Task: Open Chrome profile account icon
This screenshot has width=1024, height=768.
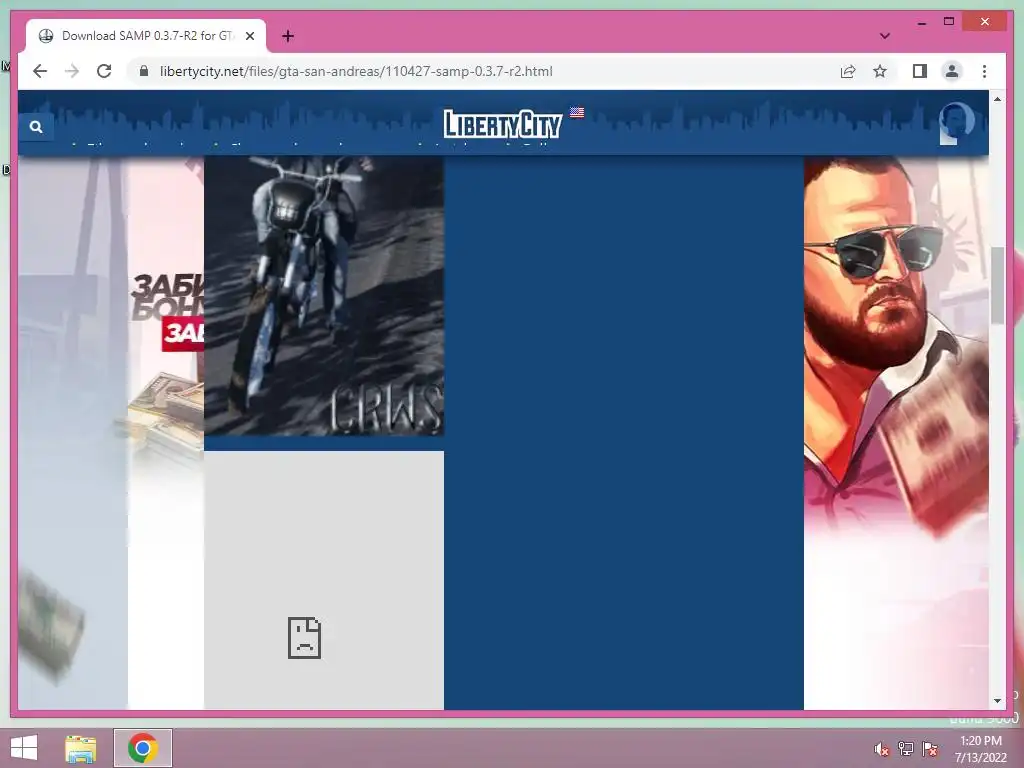Action: coord(952,71)
